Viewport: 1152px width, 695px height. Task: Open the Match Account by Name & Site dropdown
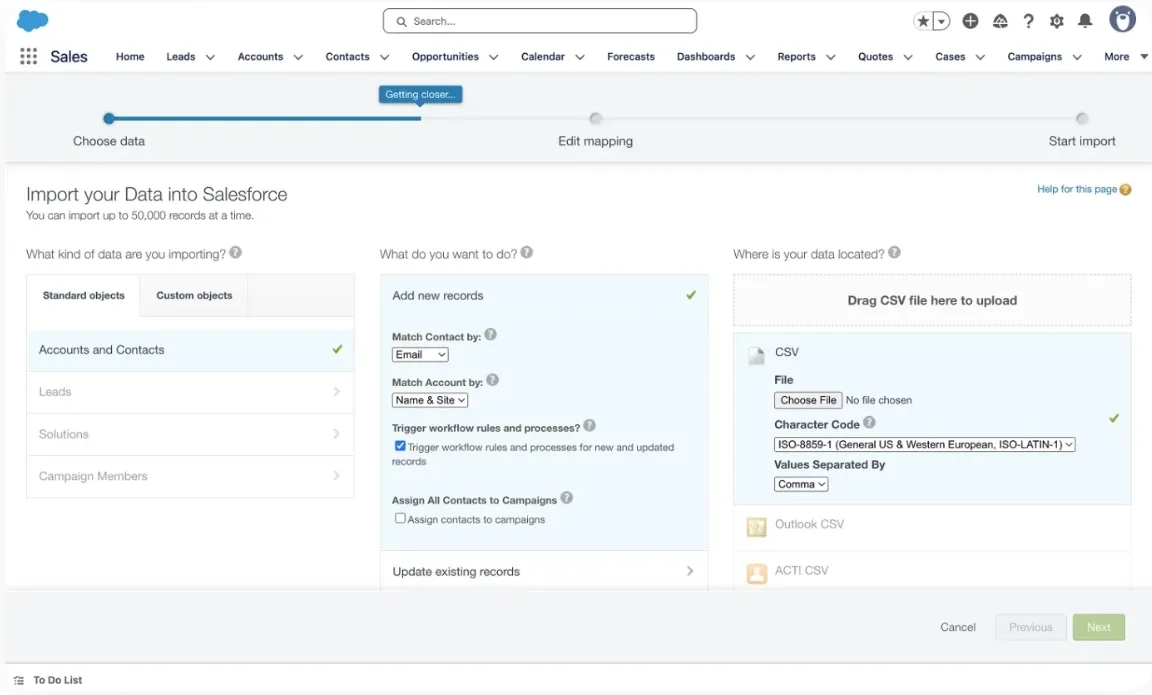[430, 400]
